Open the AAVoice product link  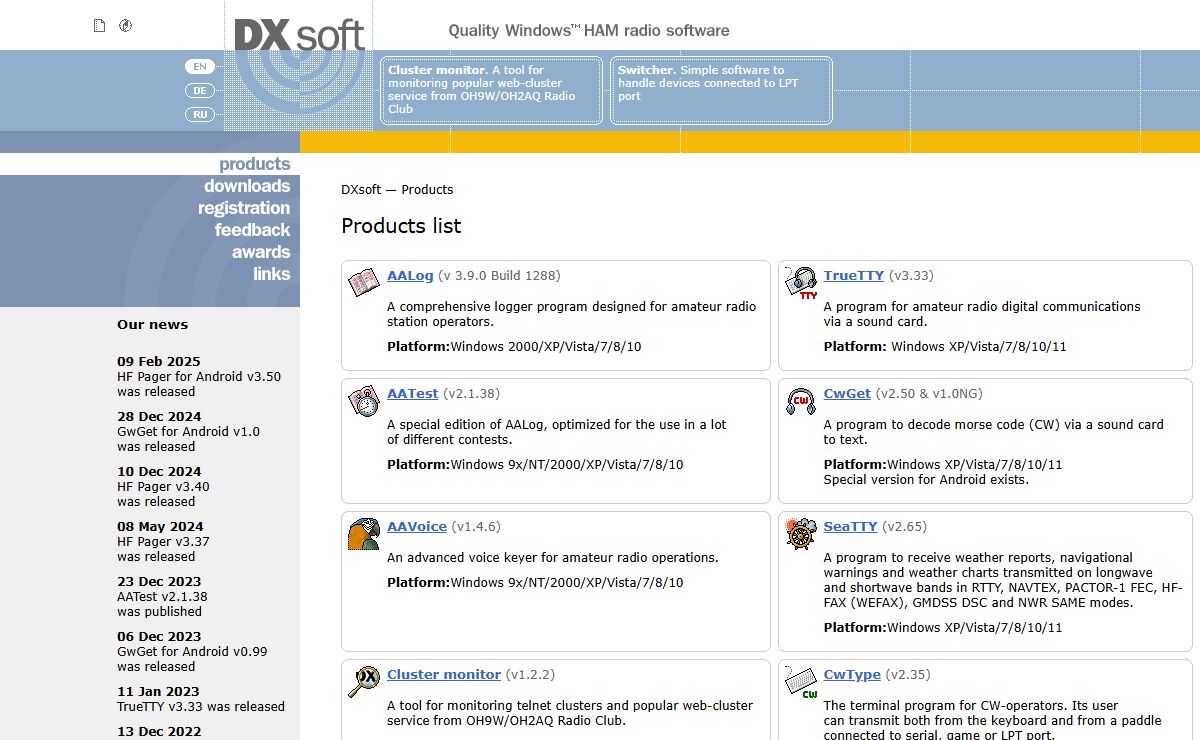417,526
